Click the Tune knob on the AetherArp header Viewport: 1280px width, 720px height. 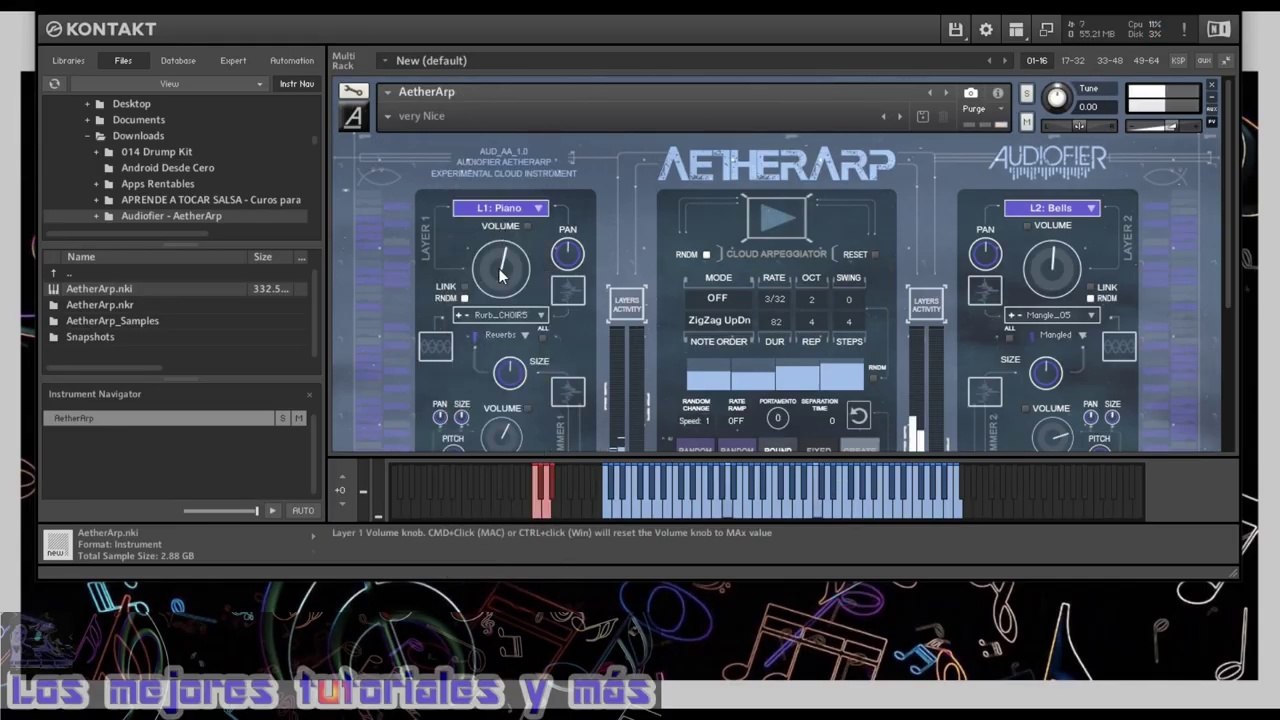point(1056,97)
